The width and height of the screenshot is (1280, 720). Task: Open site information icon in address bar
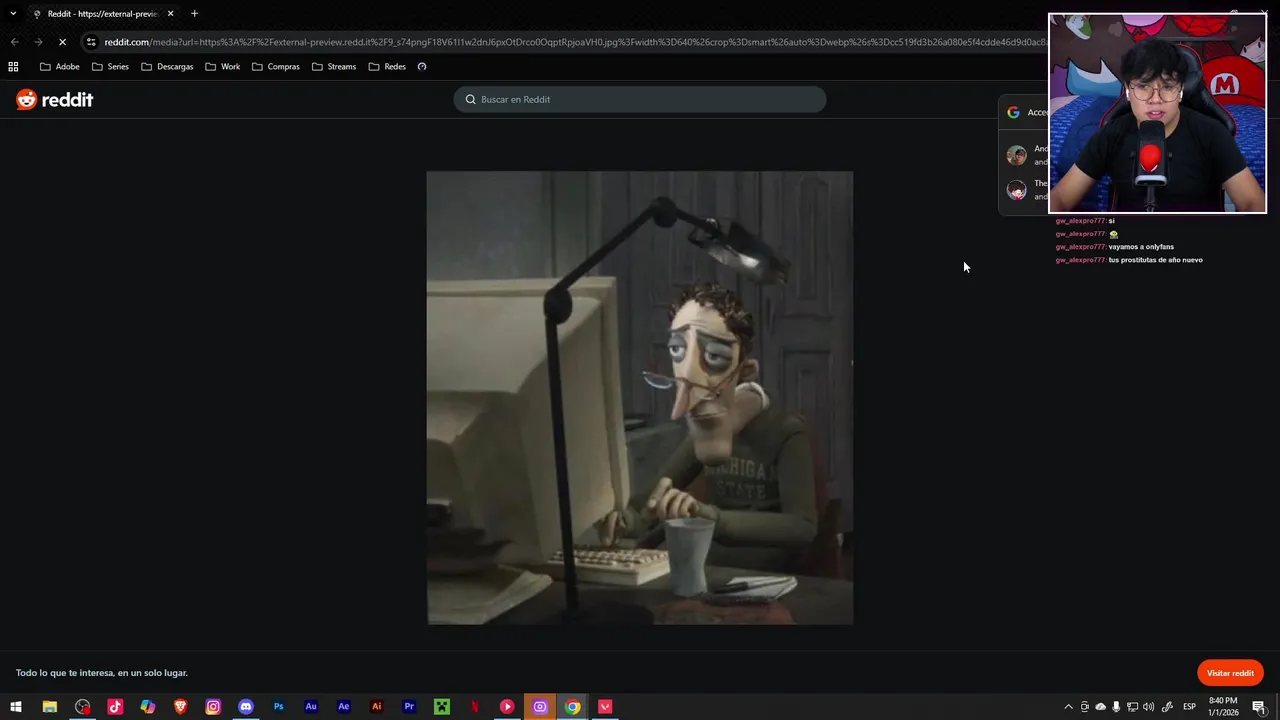(91, 42)
